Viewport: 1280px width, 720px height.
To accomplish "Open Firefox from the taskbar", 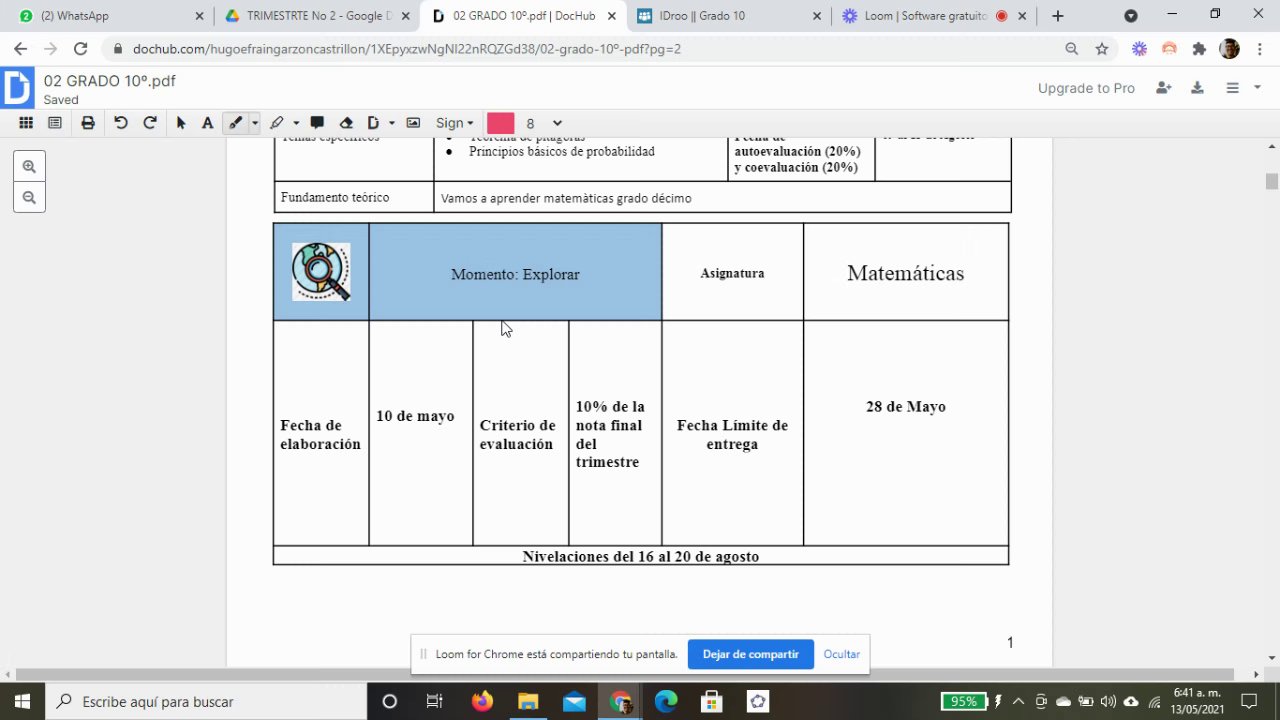I will click(482, 701).
